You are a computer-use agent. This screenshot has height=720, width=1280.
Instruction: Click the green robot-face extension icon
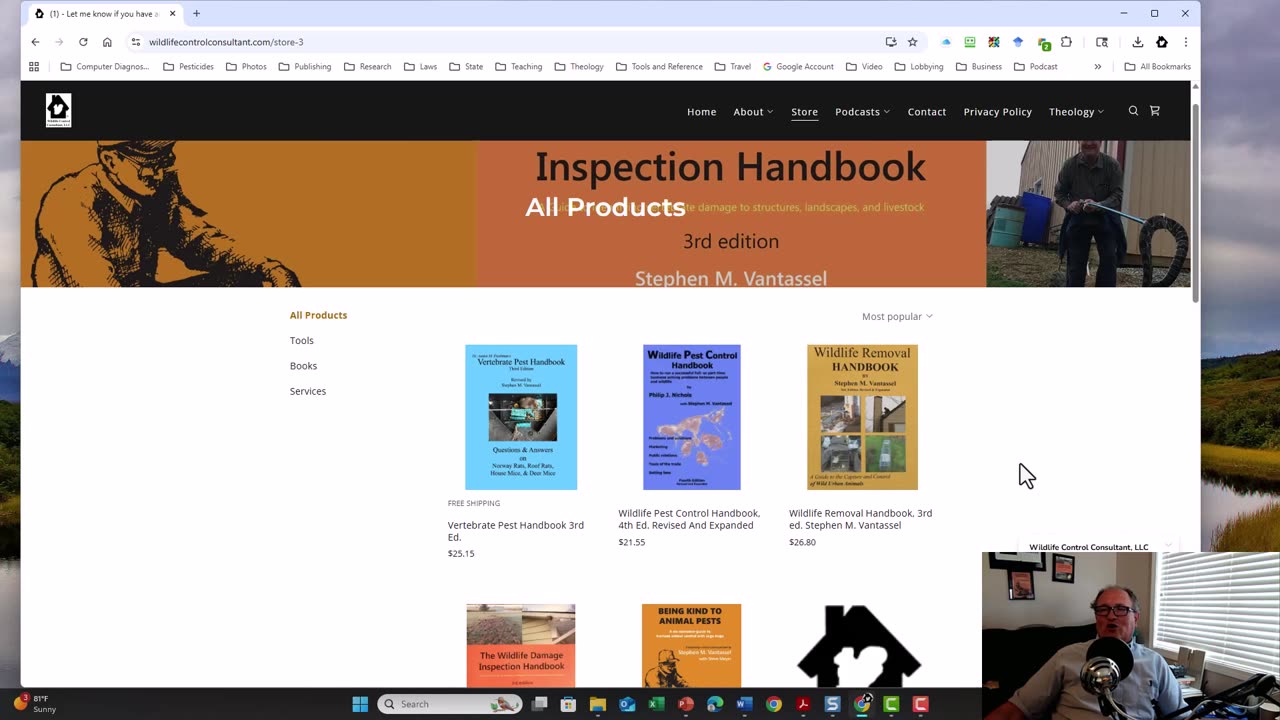tap(970, 42)
